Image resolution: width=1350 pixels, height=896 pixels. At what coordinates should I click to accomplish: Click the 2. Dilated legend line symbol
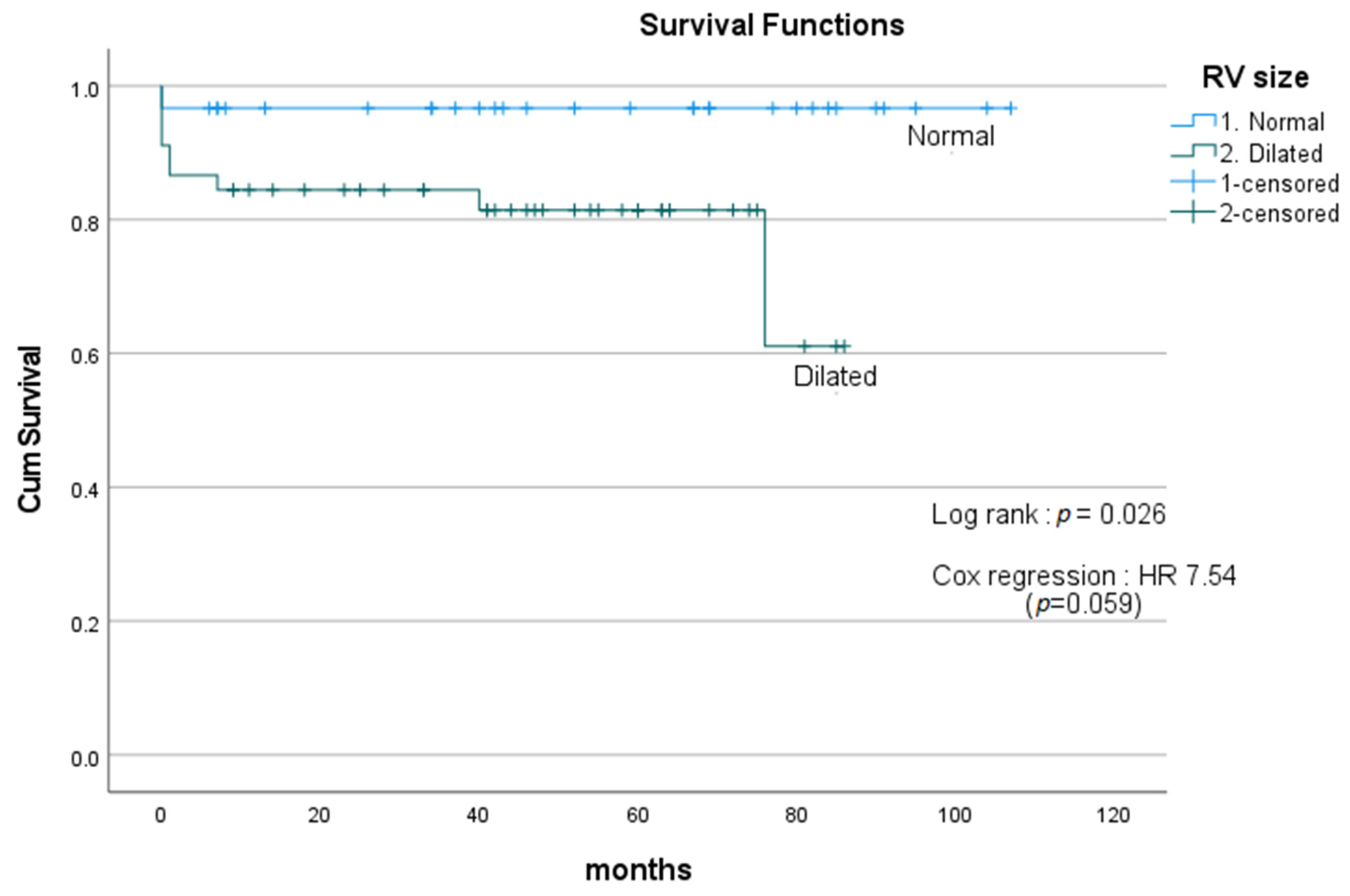(x=1193, y=151)
